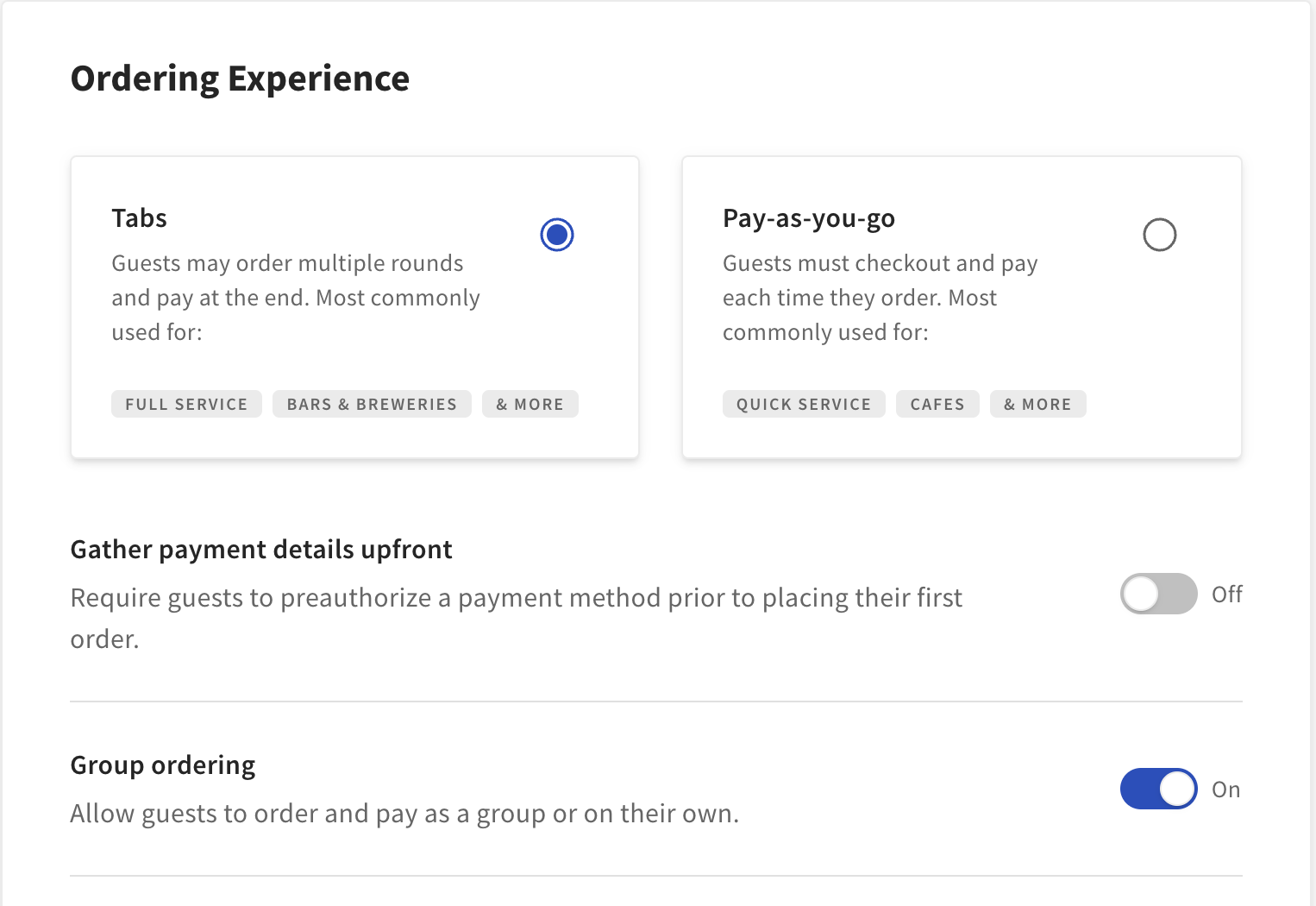The image size is (1316, 906).
Task: Select the Tabs ordering radio button
Action: point(556,234)
